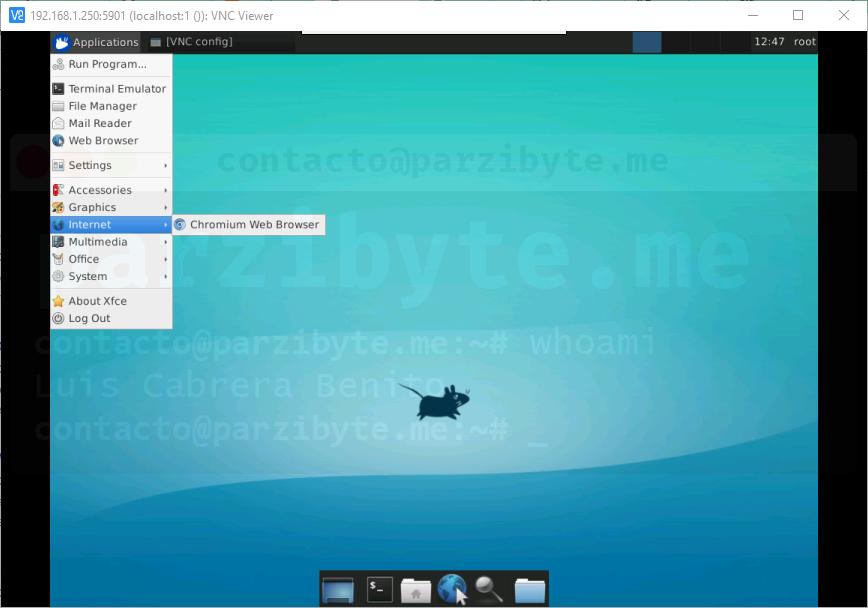Screen dimensions: 868x608
Task: Click the Applications button in the panel
Action: tap(96, 42)
